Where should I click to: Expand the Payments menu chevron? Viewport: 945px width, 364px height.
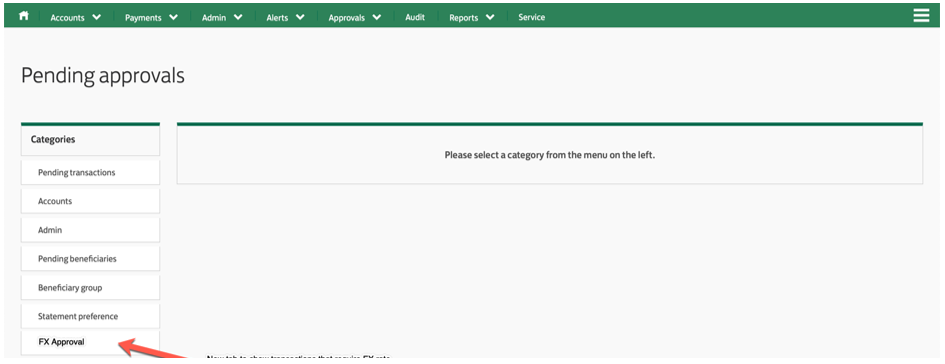(x=174, y=17)
